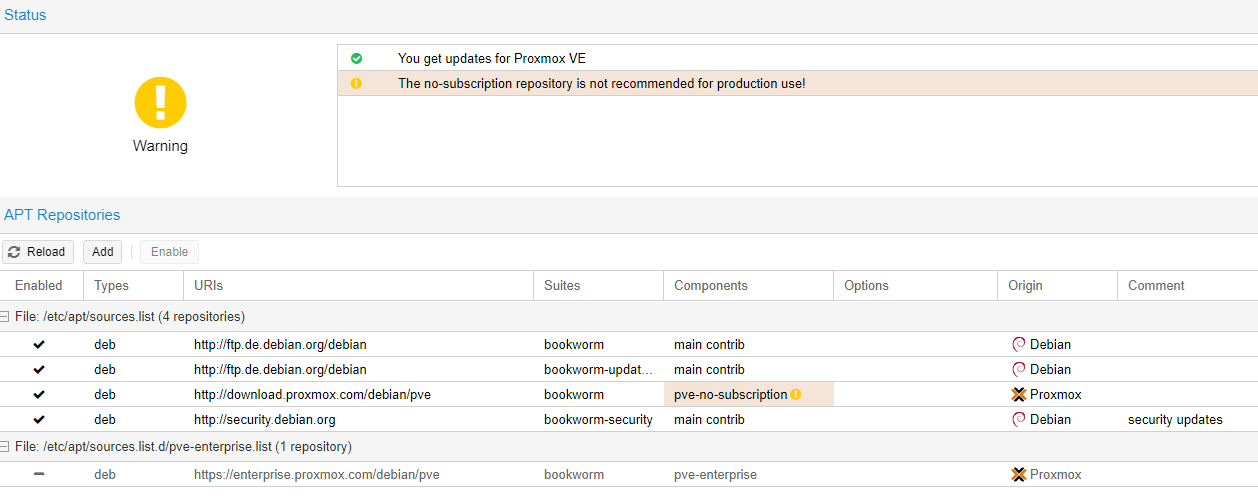Click the greyed Enable button
This screenshot has width=1258, height=499.
click(169, 252)
